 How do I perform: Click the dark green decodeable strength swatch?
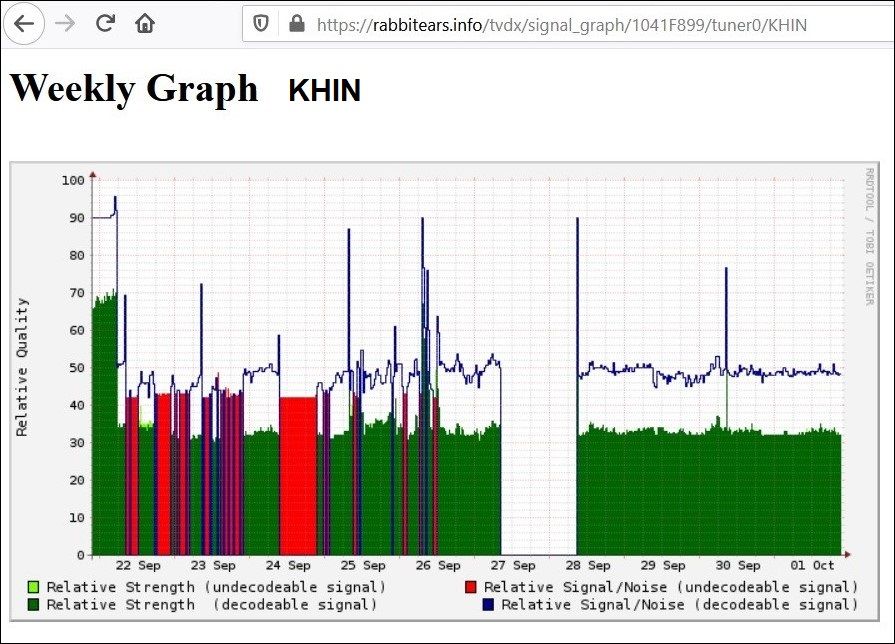(33, 605)
